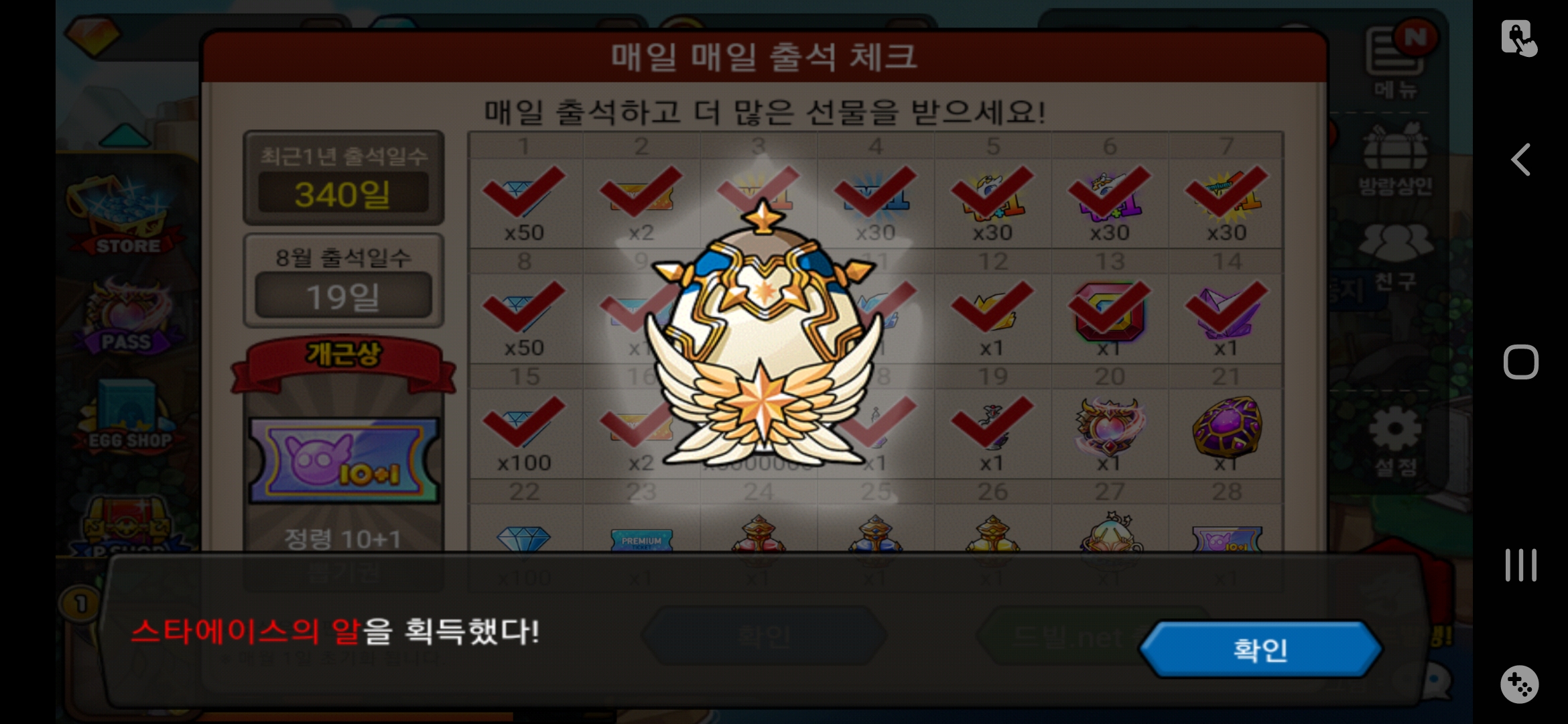Image resolution: width=1568 pixels, height=724 pixels.
Task: Open Android recent apps button
Action: 1520,564
